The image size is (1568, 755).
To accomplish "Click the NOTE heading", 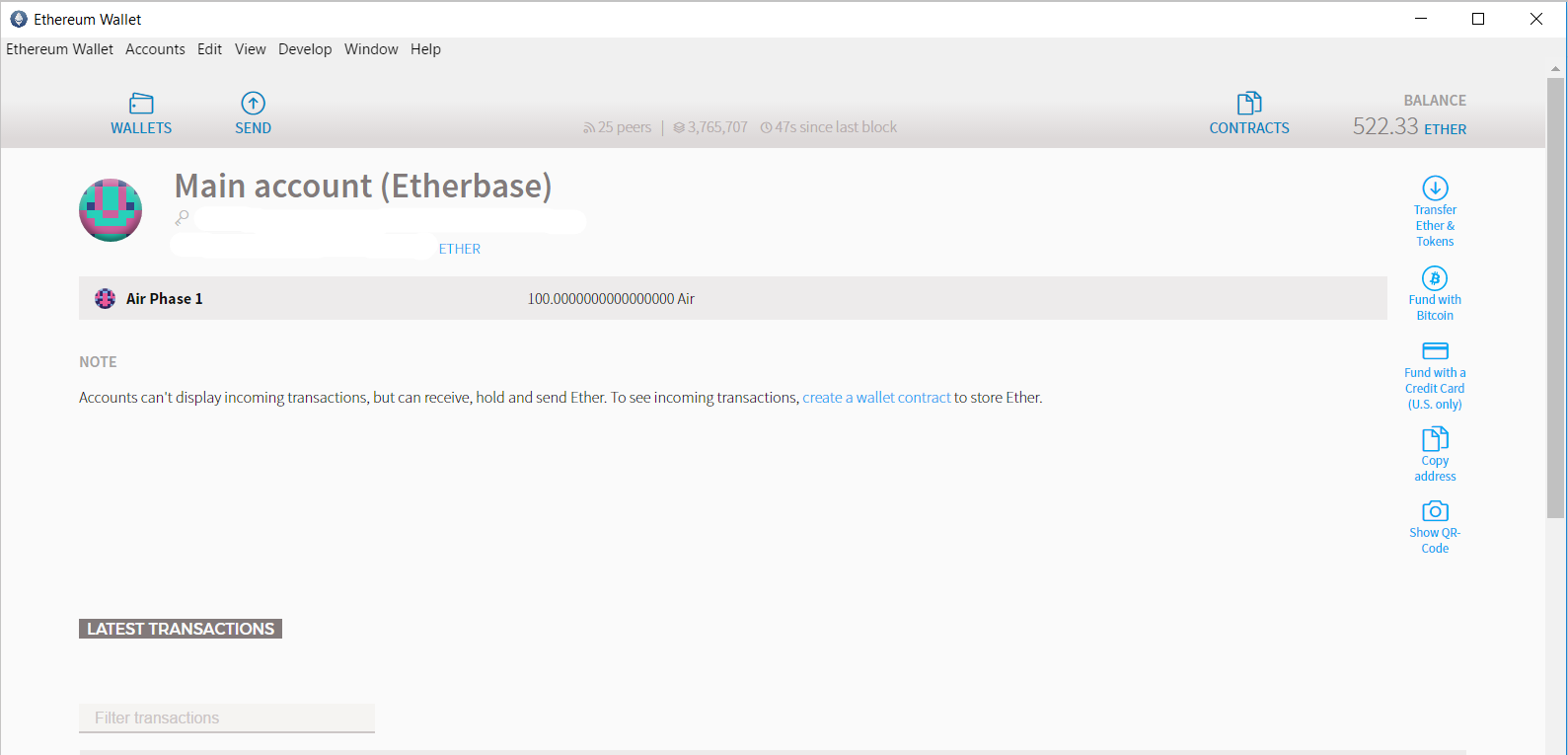I will click(98, 362).
